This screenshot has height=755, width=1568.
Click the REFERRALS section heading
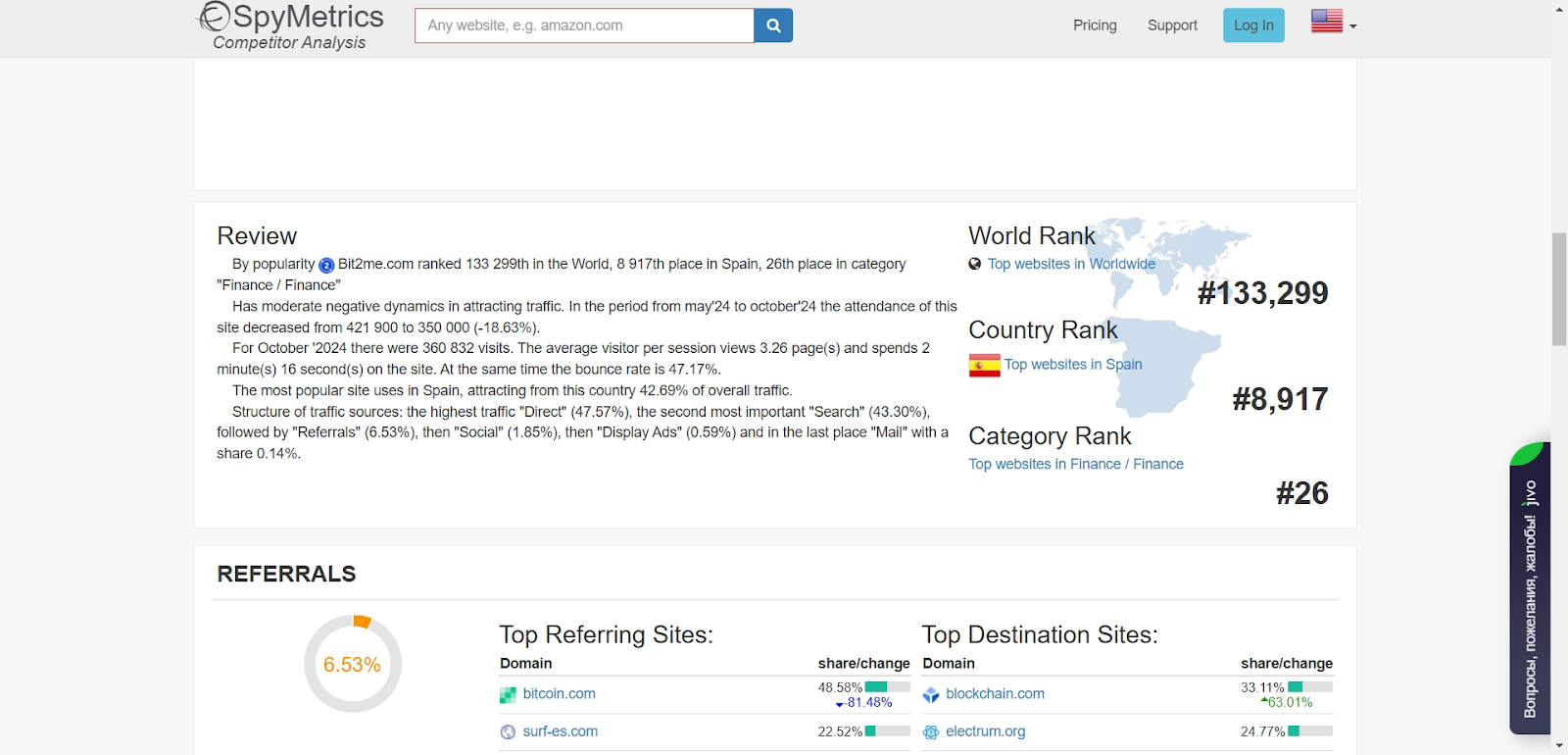(x=286, y=574)
